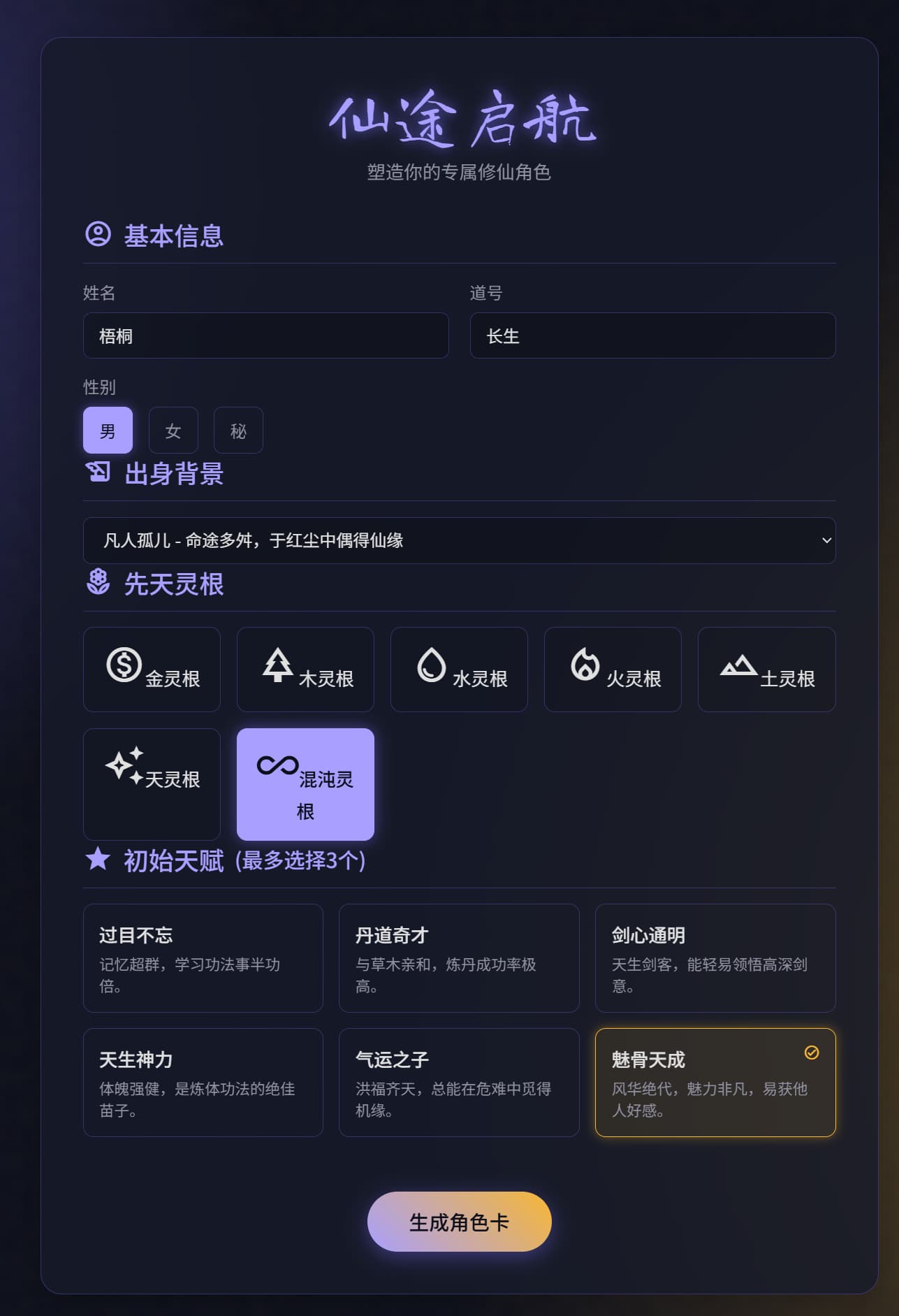Pick the 水灵根 water drop icon
The height and width of the screenshot is (1316, 899).
point(431,664)
